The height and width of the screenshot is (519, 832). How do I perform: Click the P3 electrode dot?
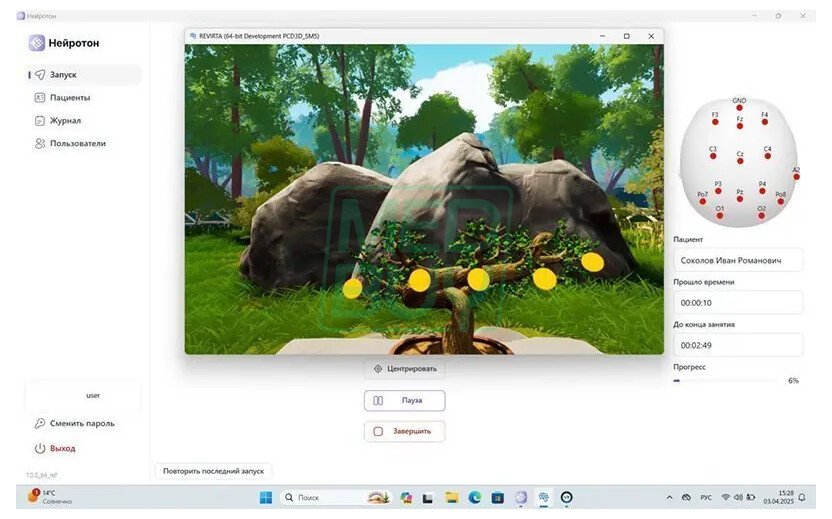click(x=718, y=191)
